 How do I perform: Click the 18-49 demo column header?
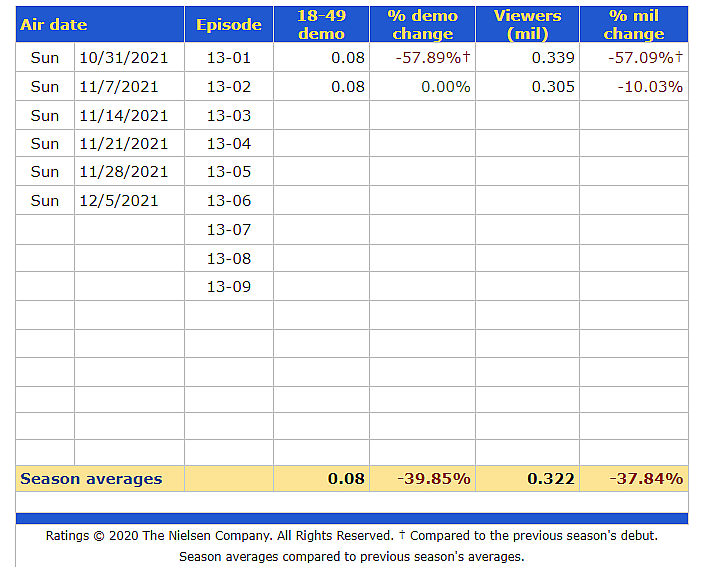tap(321, 25)
